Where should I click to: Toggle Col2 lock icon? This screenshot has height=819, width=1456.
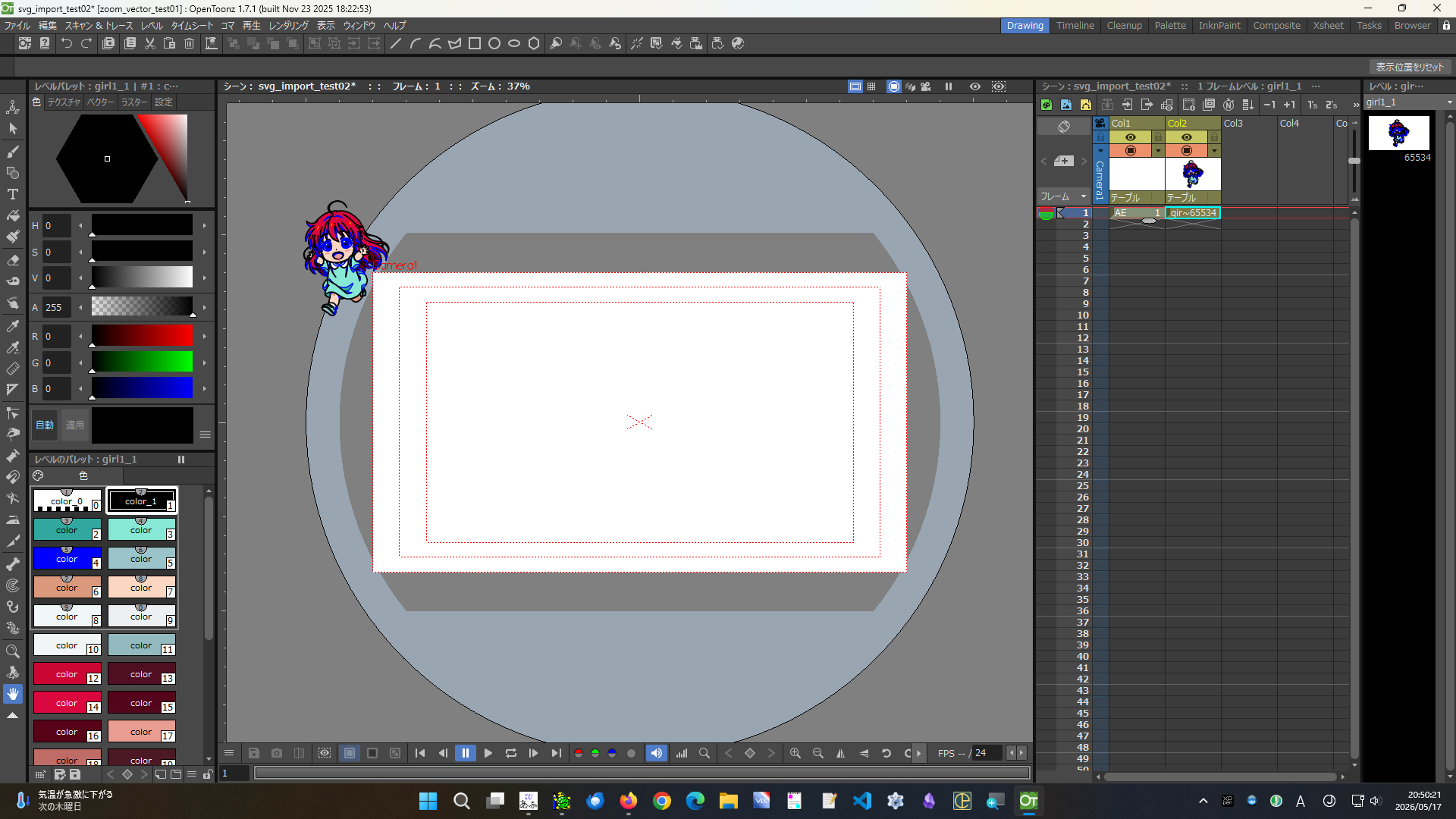(1214, 137)
